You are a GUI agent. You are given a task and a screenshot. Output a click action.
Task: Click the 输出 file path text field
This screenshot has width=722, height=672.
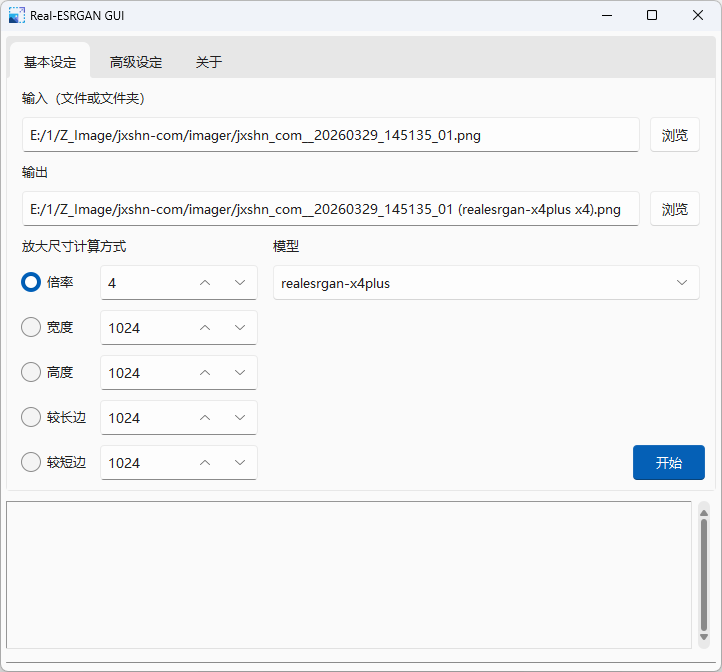click(330, 209)
